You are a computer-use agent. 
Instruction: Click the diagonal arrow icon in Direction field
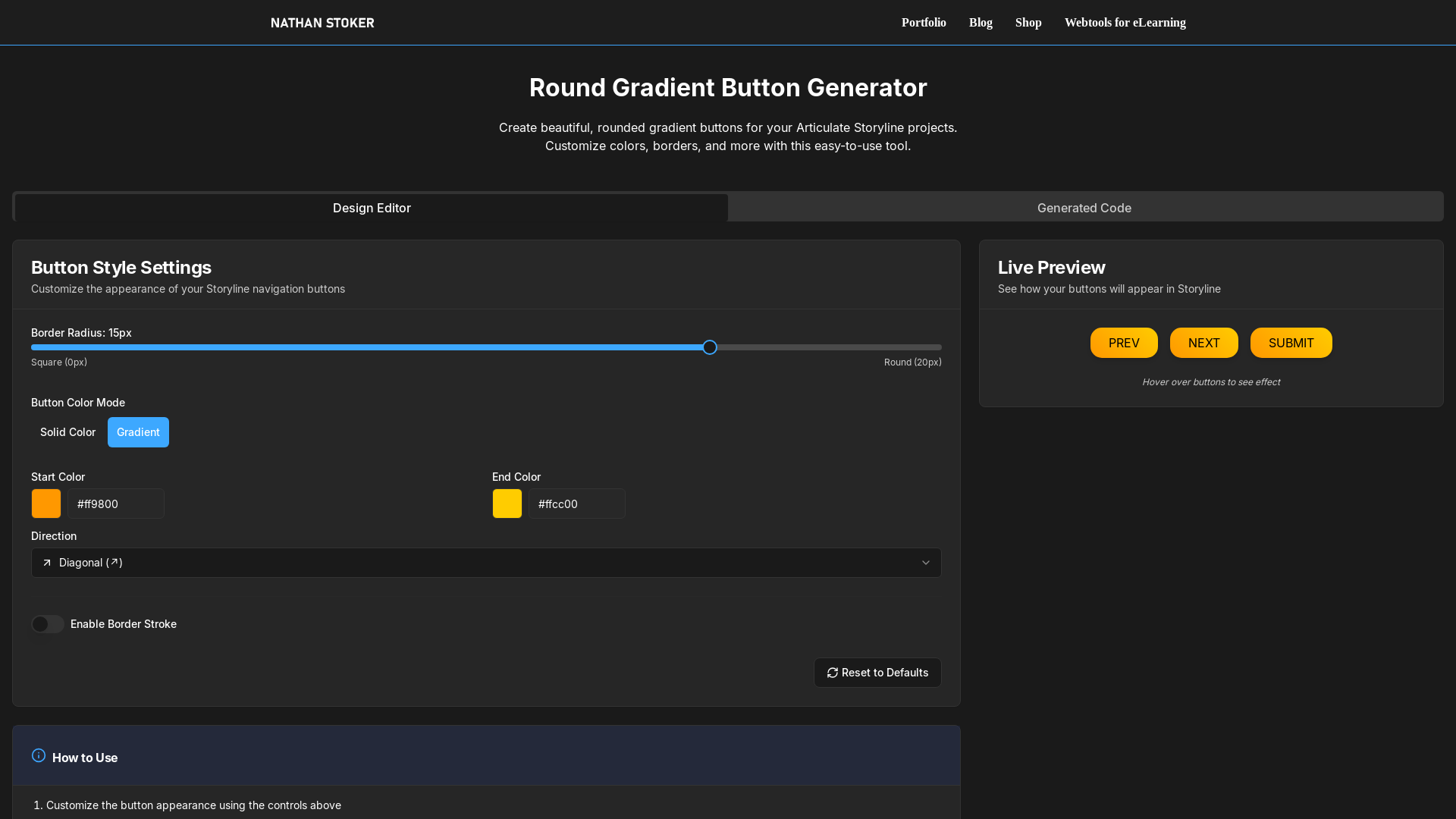click(x=47, y=563)
